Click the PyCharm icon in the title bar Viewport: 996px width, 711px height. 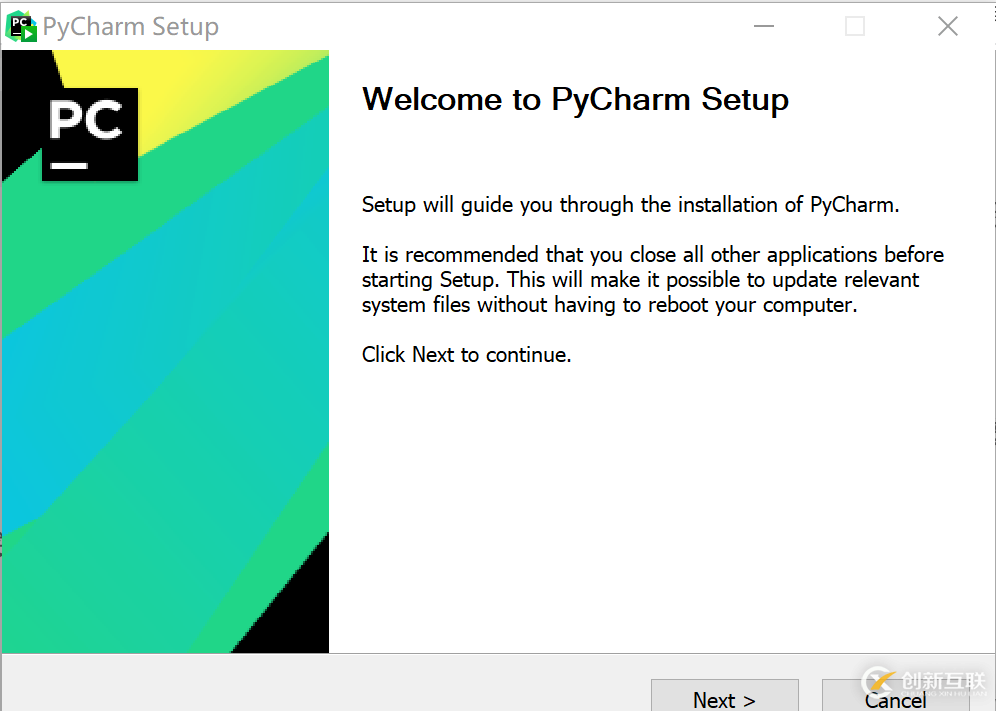pos(20,24)
